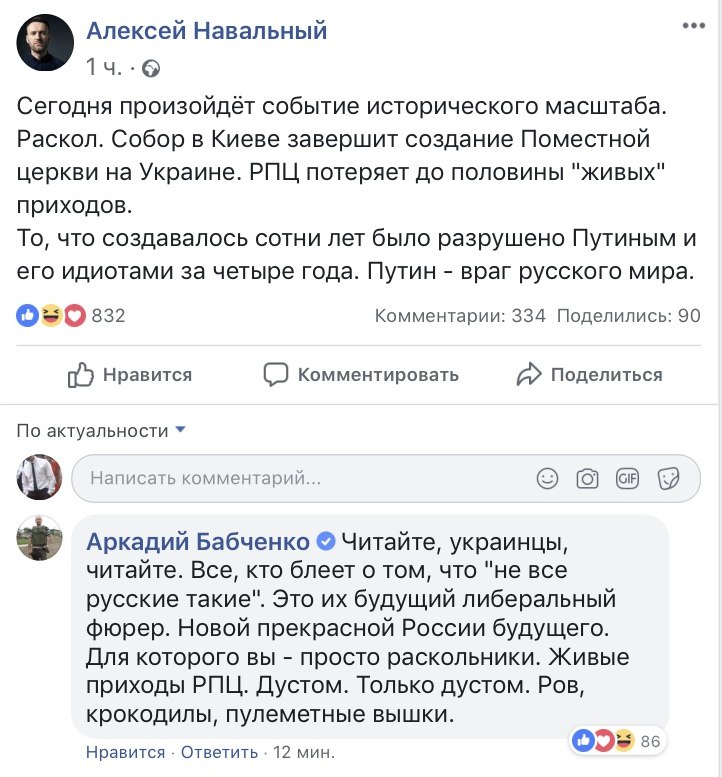
Task: Click the comment reaction icons showing 86
Action: tap(603, 741)
